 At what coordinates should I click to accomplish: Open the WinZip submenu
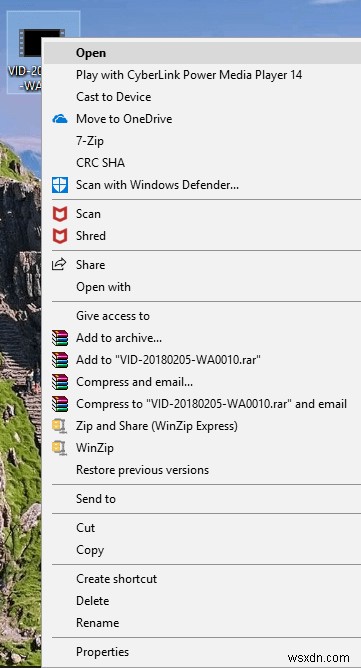(x=202, y=448)
